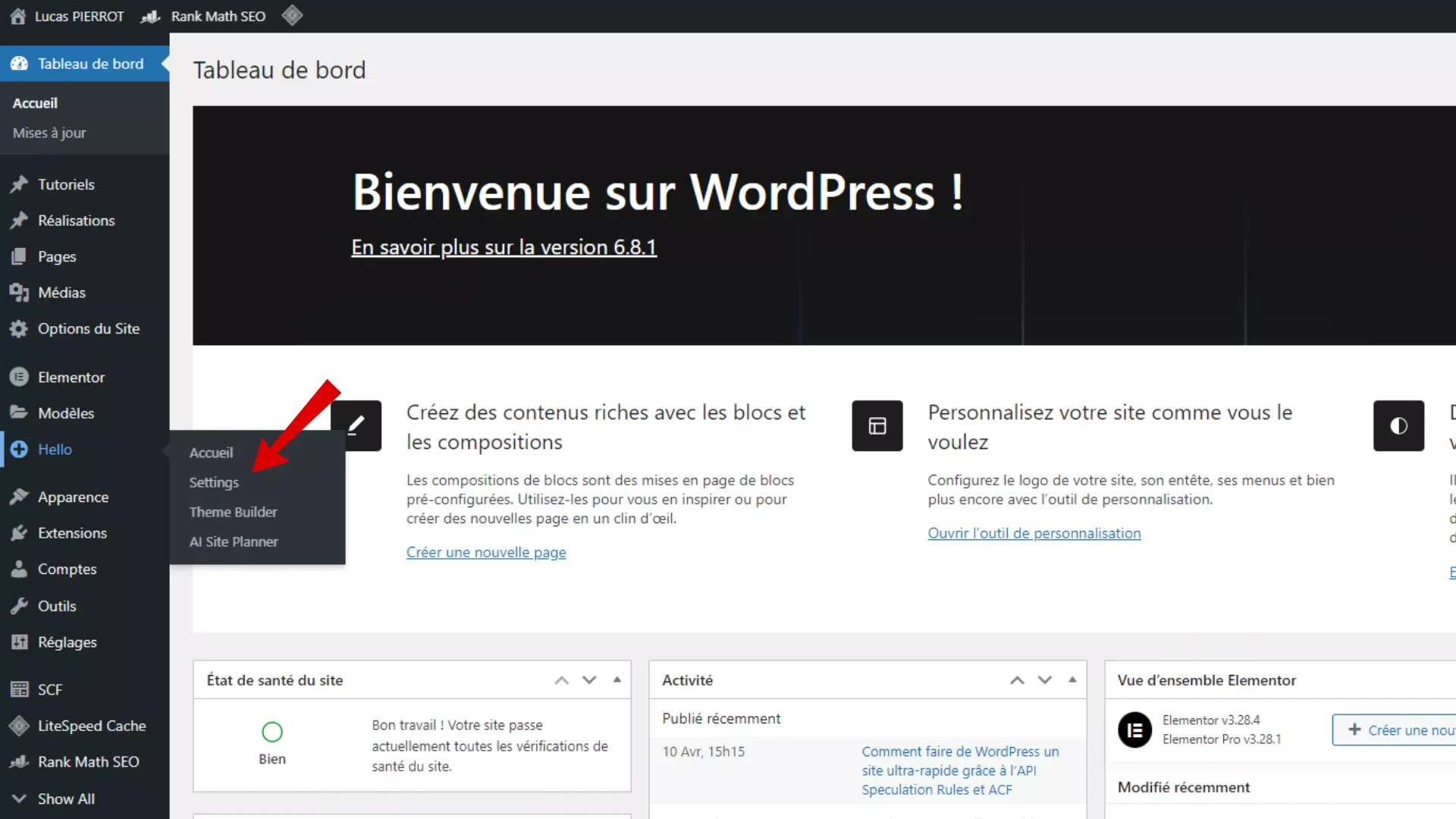Click the green site health circle indicator
Screen dimensions: 1456x819
point(272,732)
